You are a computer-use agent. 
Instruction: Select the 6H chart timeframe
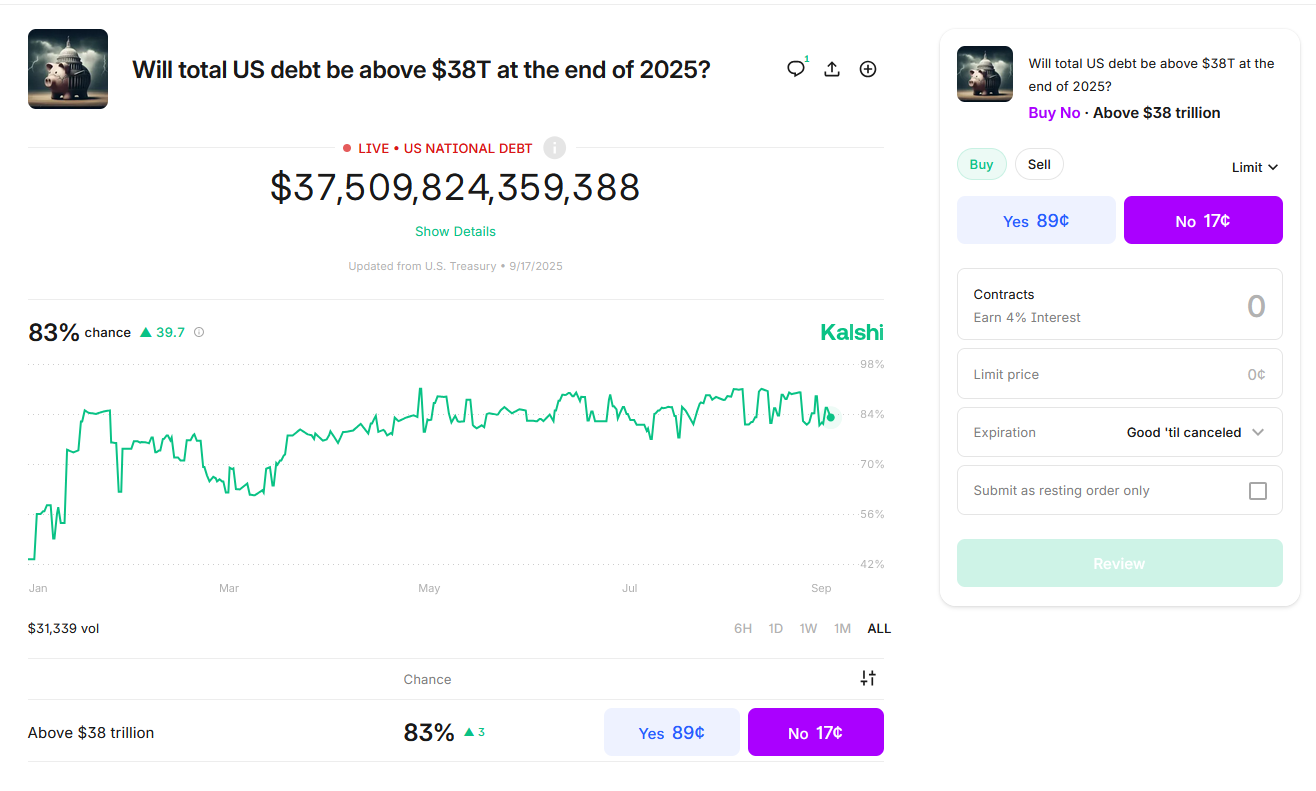point(743,629)
